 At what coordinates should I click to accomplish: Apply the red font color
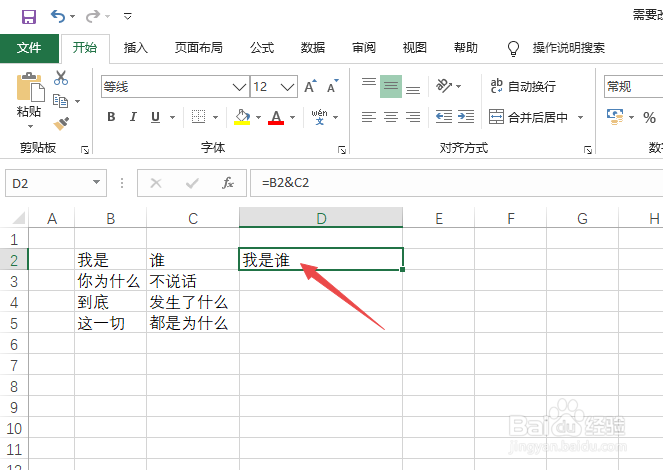pos(276,117)
